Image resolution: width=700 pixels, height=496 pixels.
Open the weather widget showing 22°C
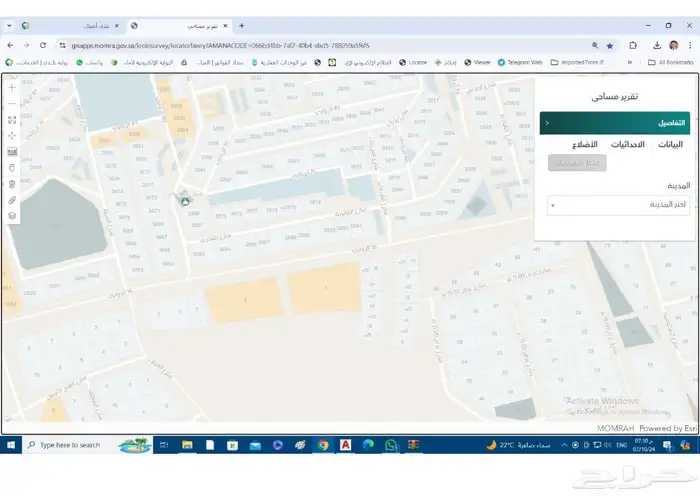click(x=518, y=445)
